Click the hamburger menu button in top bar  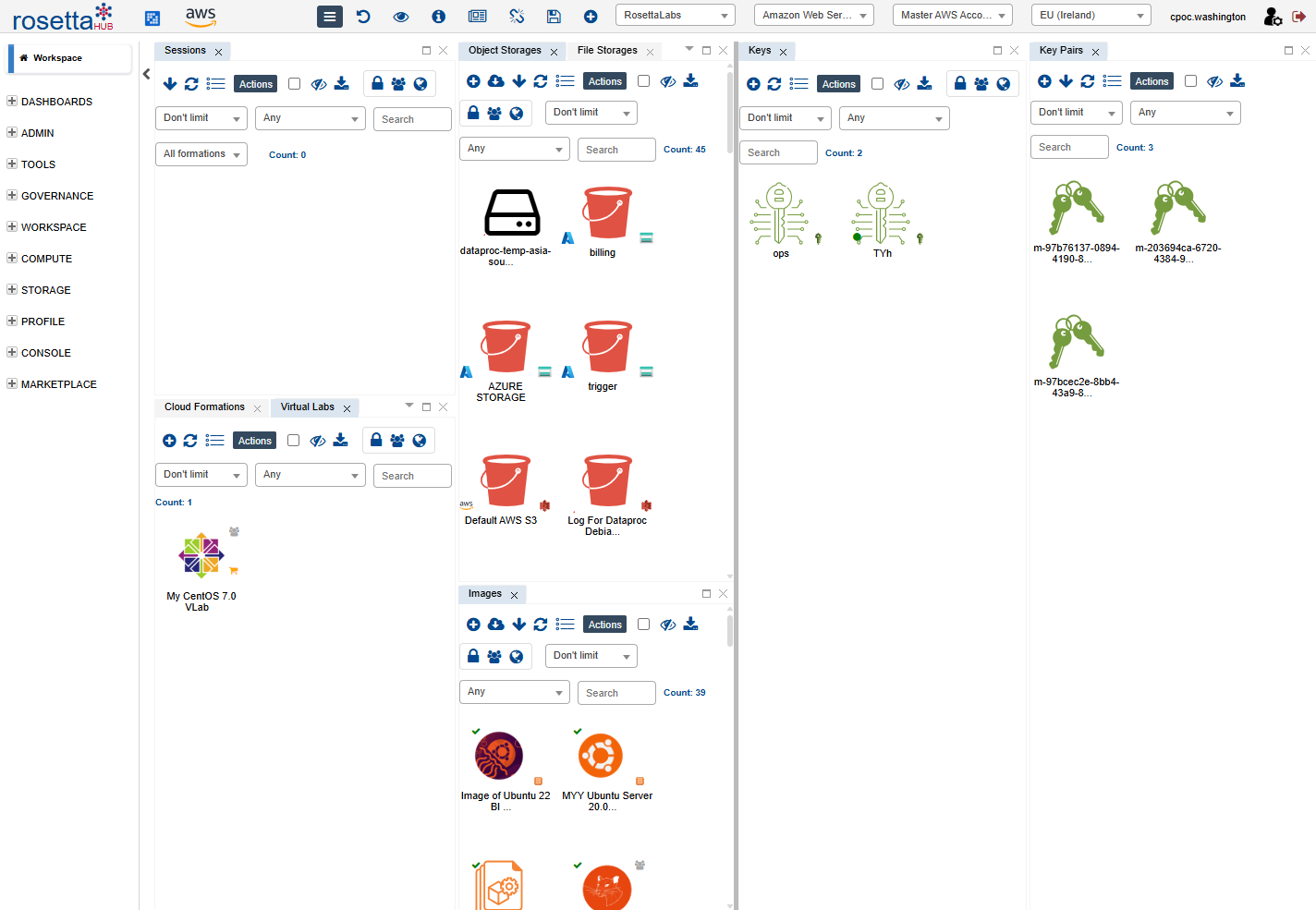pyautogui.click(x=329, y=16)
